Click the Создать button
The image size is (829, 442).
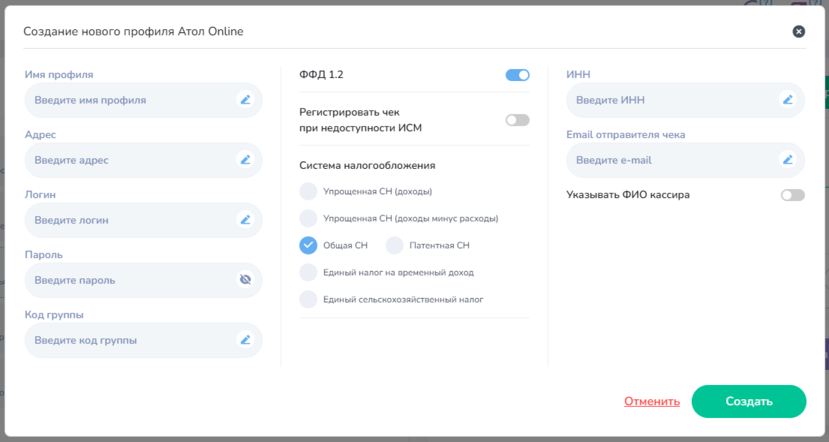(x=749, y=401)
